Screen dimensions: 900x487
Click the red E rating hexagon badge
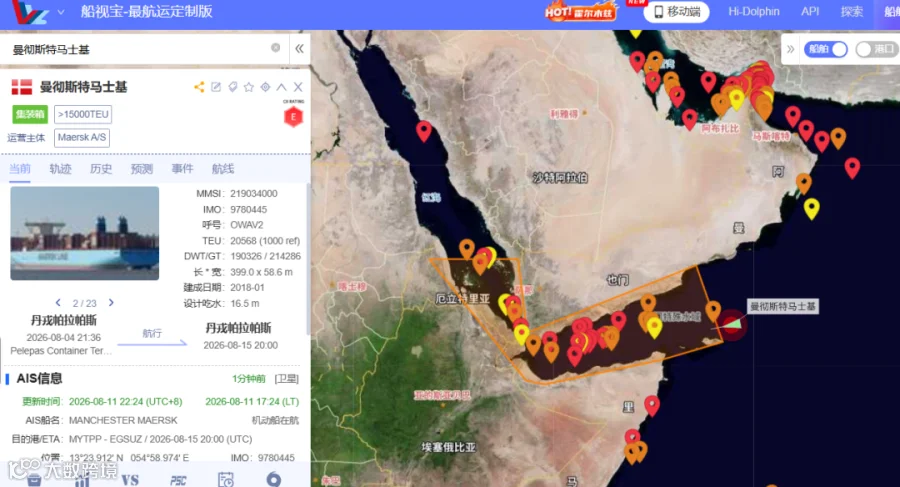[293, 117]
